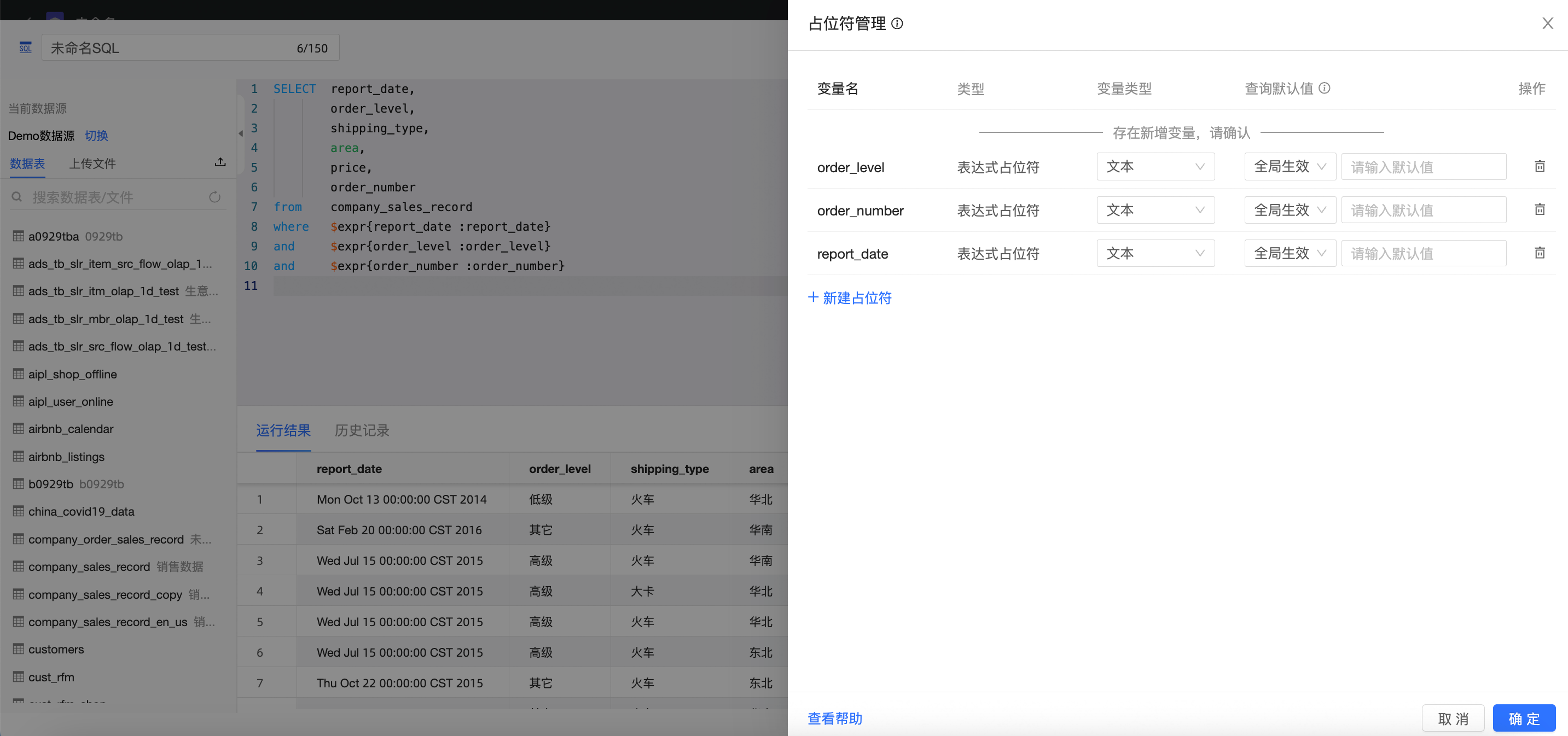Click table icon for customers

point(19,649)
